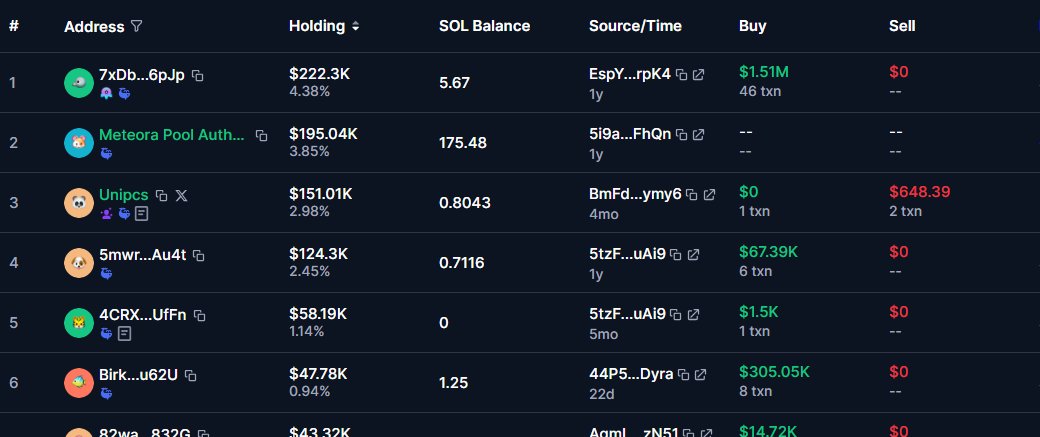Click the note tag under Unipcs
The width and height of the screenshot is (1040, 437).
coord(141,214)
